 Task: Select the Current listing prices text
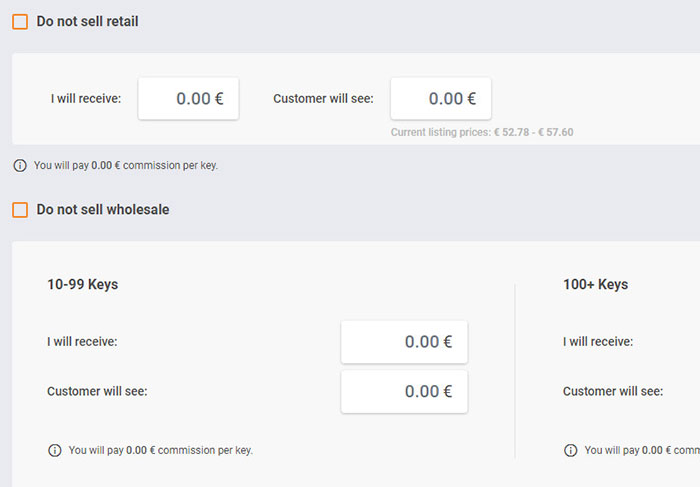coord(482,132)
